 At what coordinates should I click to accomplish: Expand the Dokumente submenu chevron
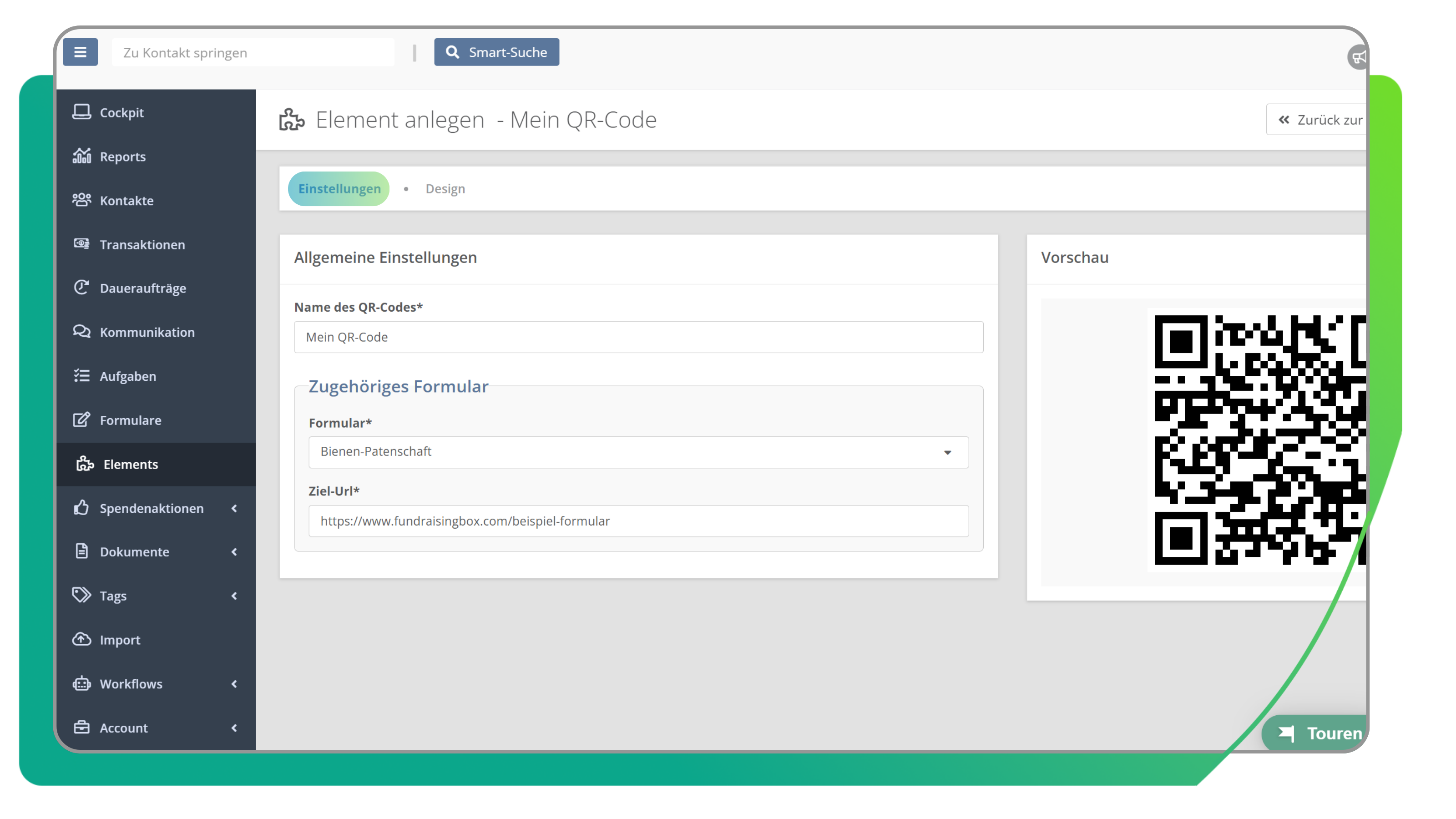click(234, 551)
